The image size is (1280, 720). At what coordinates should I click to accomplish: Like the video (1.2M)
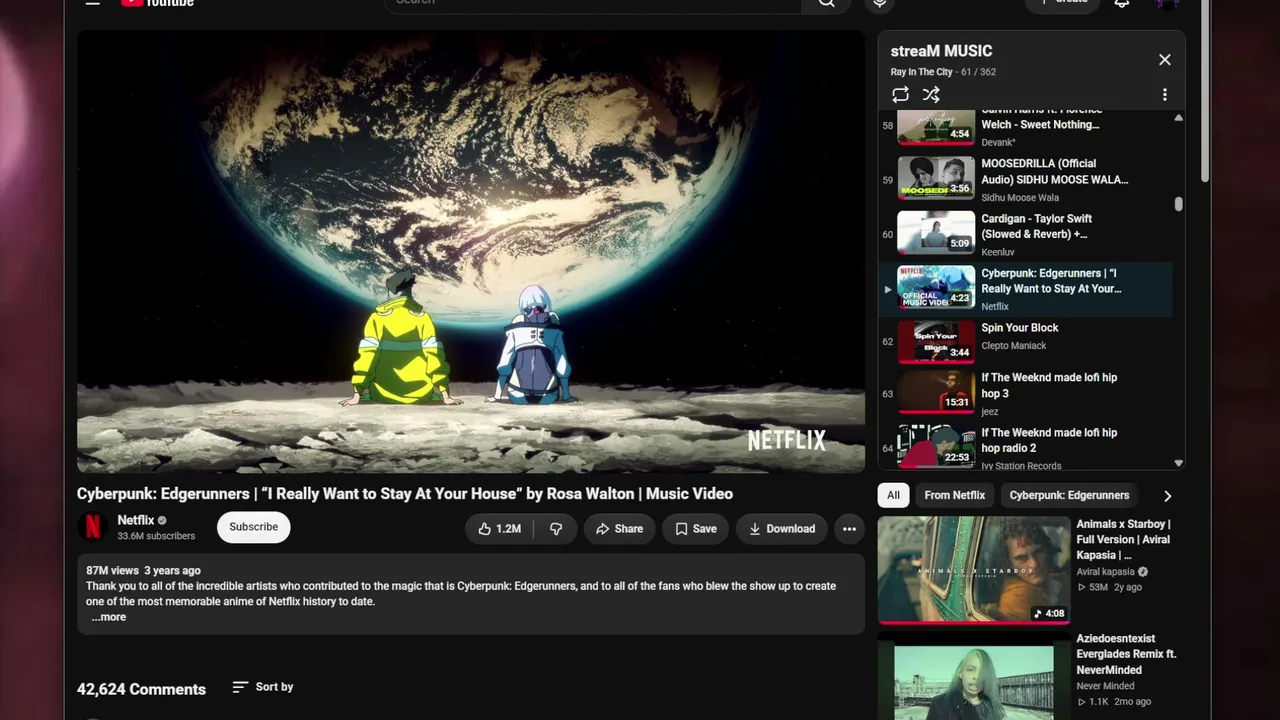pyautogui.click(x=499, y=529)
